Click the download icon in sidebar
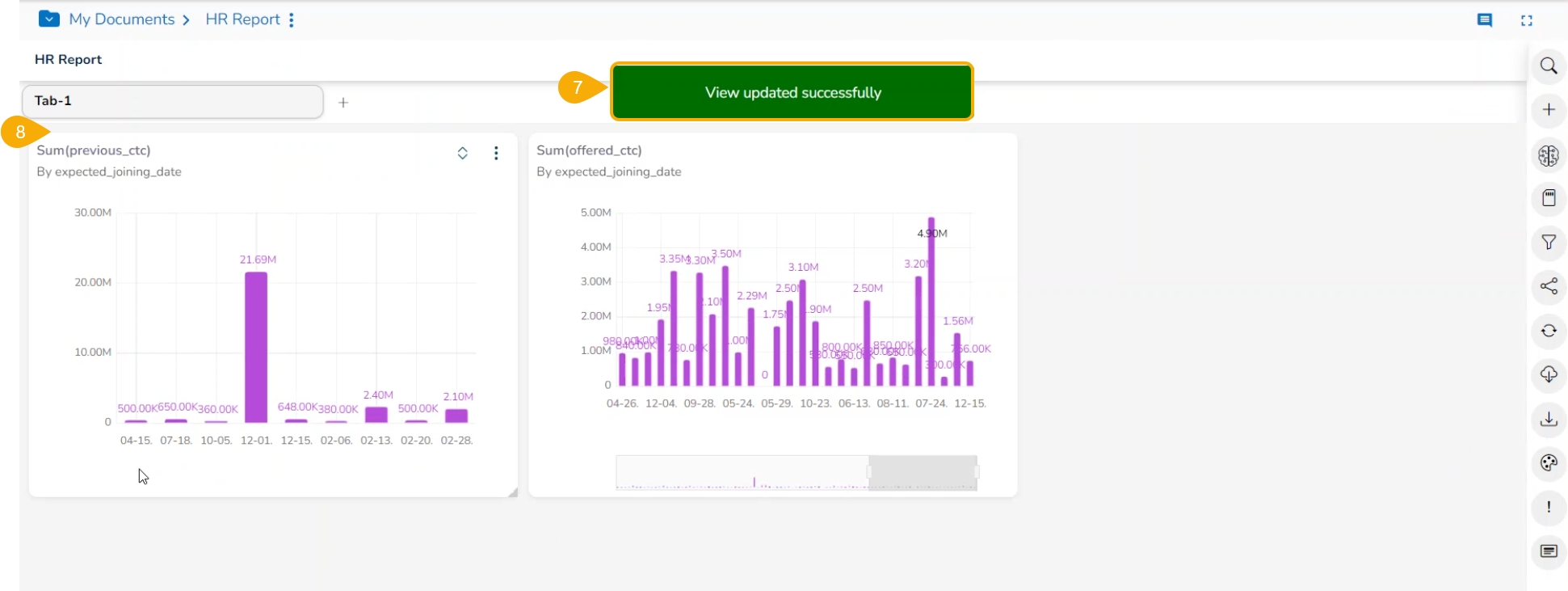 tap(1548, 419)
